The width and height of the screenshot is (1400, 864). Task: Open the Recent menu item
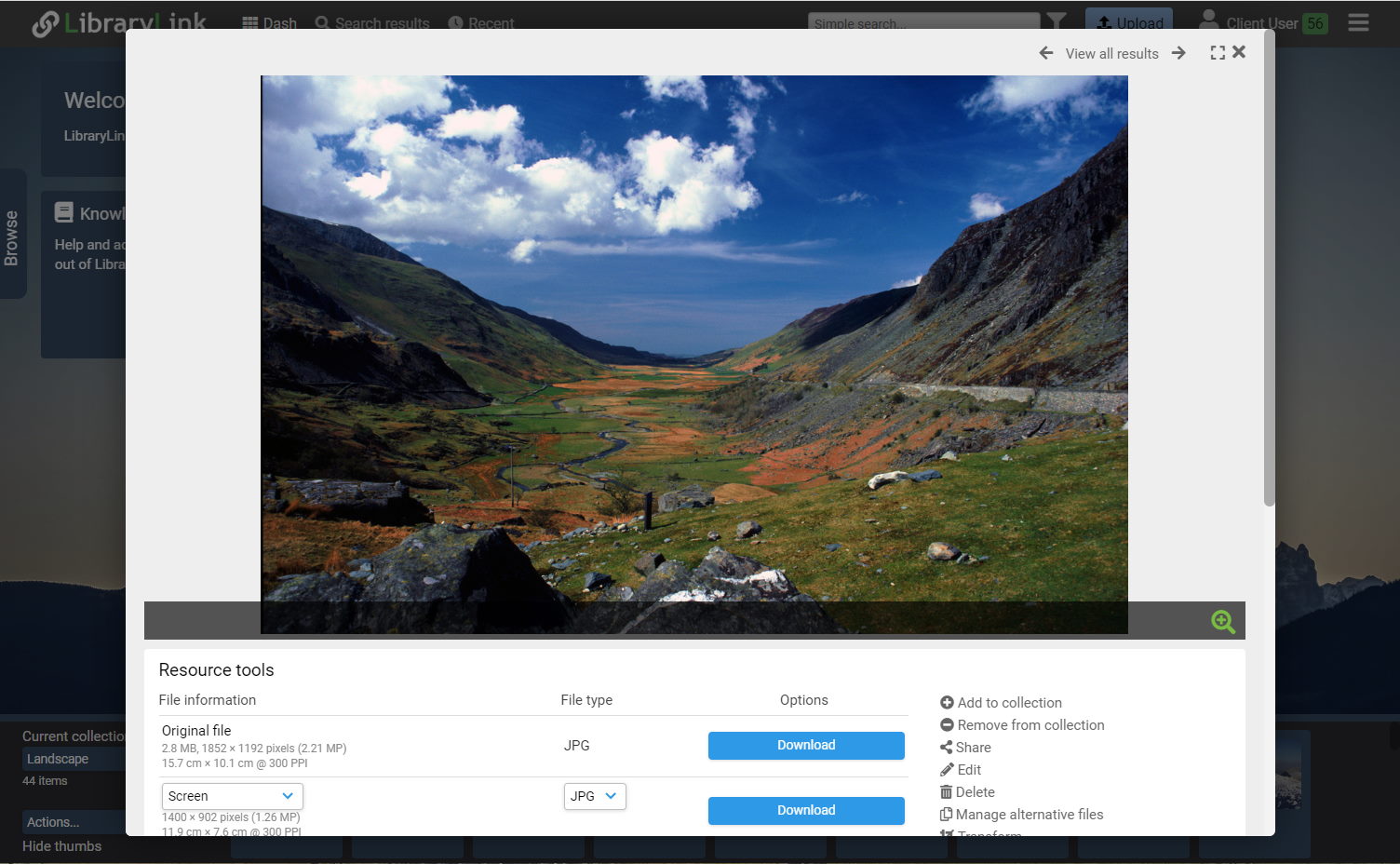tap(481, 23)
